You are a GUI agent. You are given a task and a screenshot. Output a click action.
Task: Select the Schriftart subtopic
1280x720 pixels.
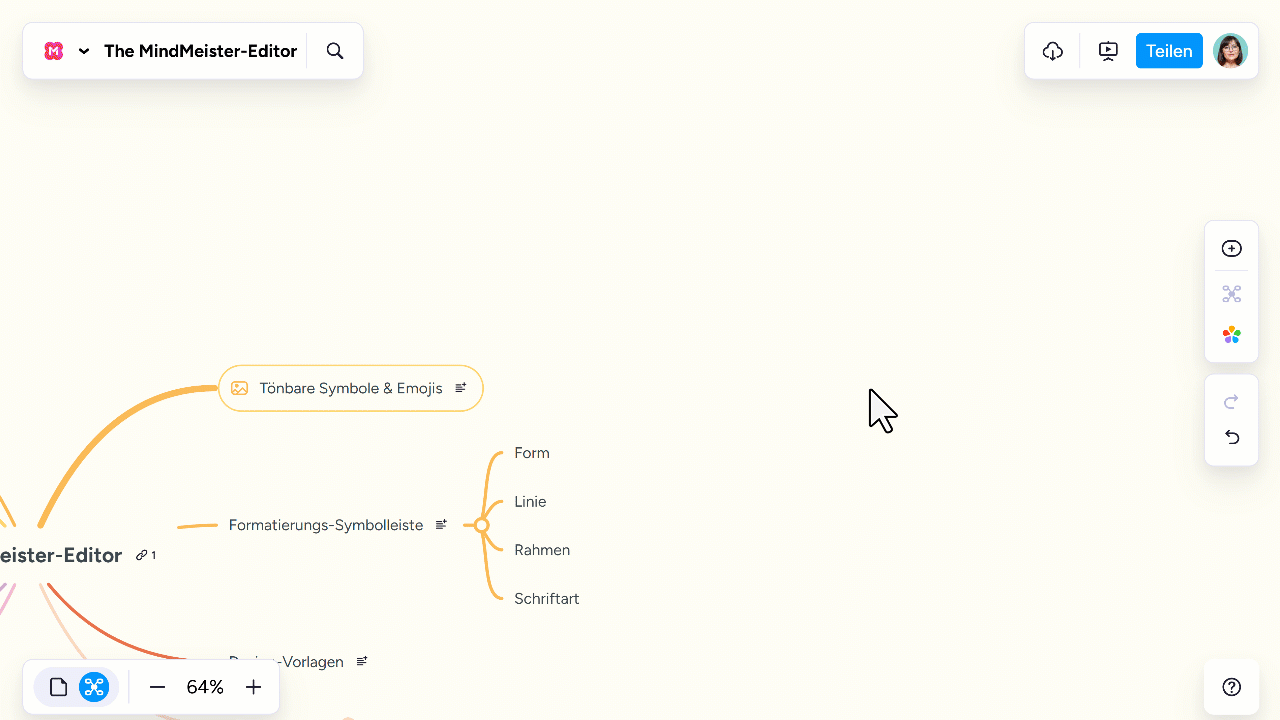tap(547, 599)
